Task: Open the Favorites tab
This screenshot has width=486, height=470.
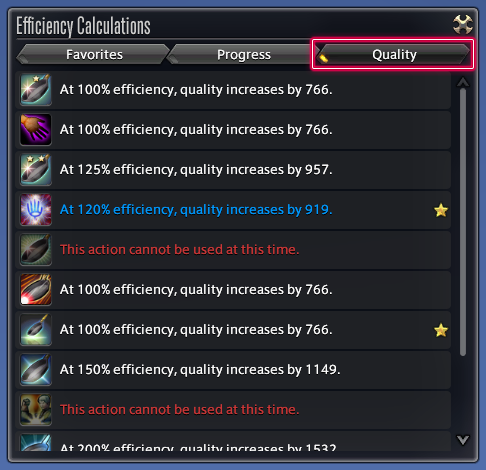Action: coord(93,54)
